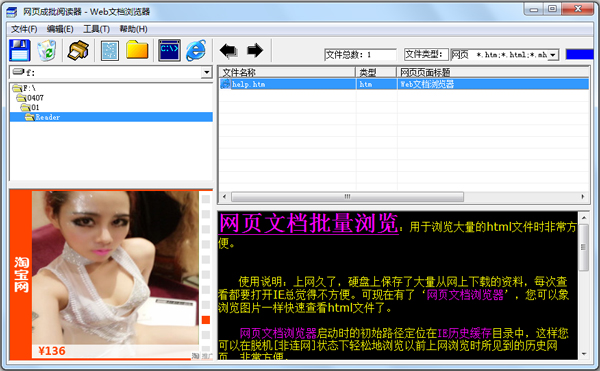Click the file list left scroll arrow

[x=225, y=197]
